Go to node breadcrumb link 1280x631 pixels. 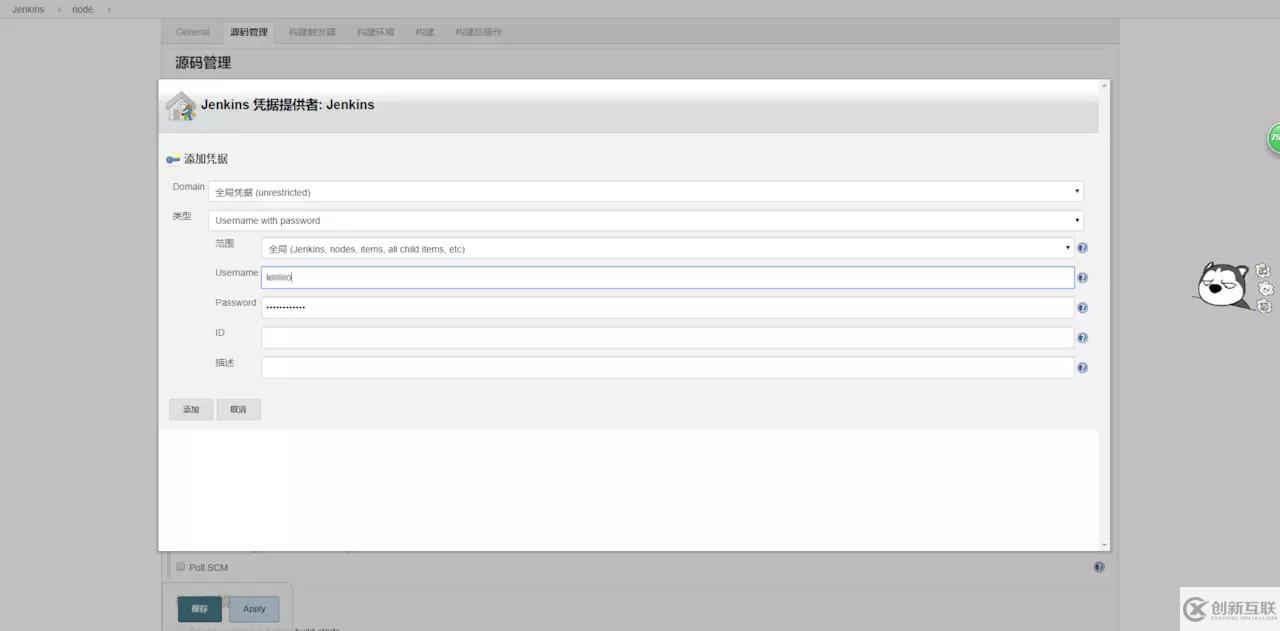[82, 9]
